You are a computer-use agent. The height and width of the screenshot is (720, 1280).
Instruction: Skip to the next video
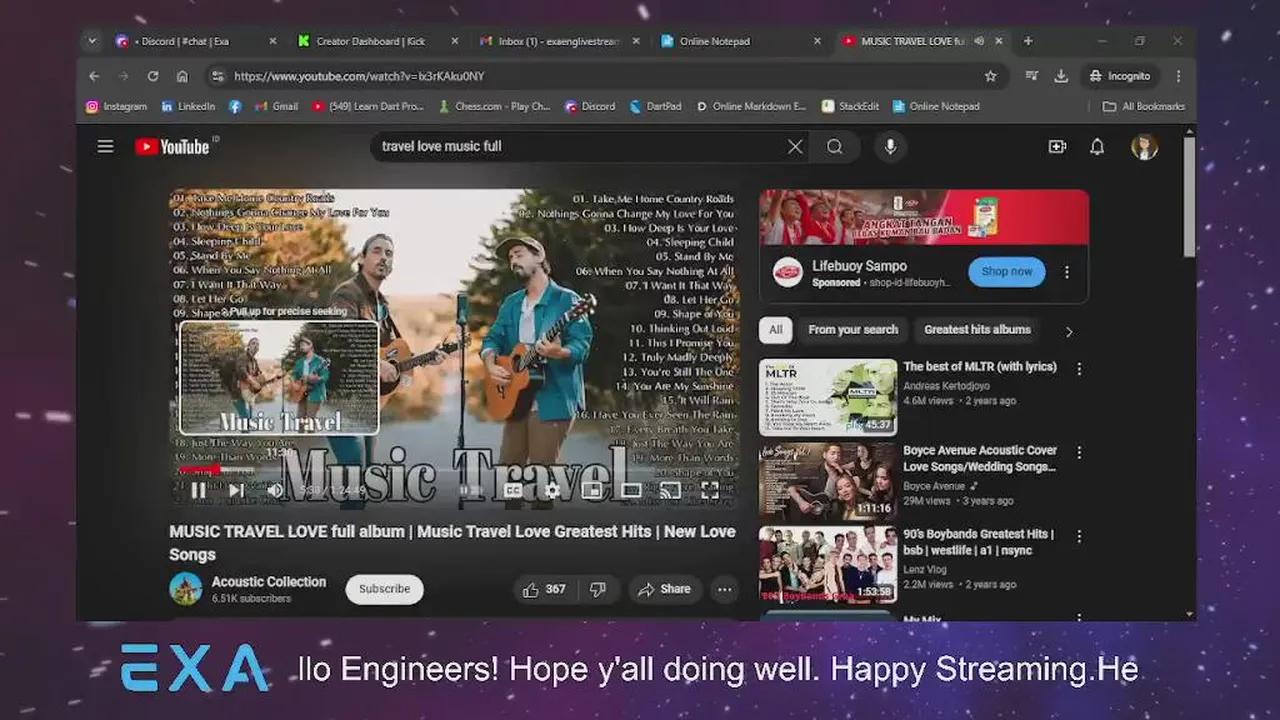[236, 490]
